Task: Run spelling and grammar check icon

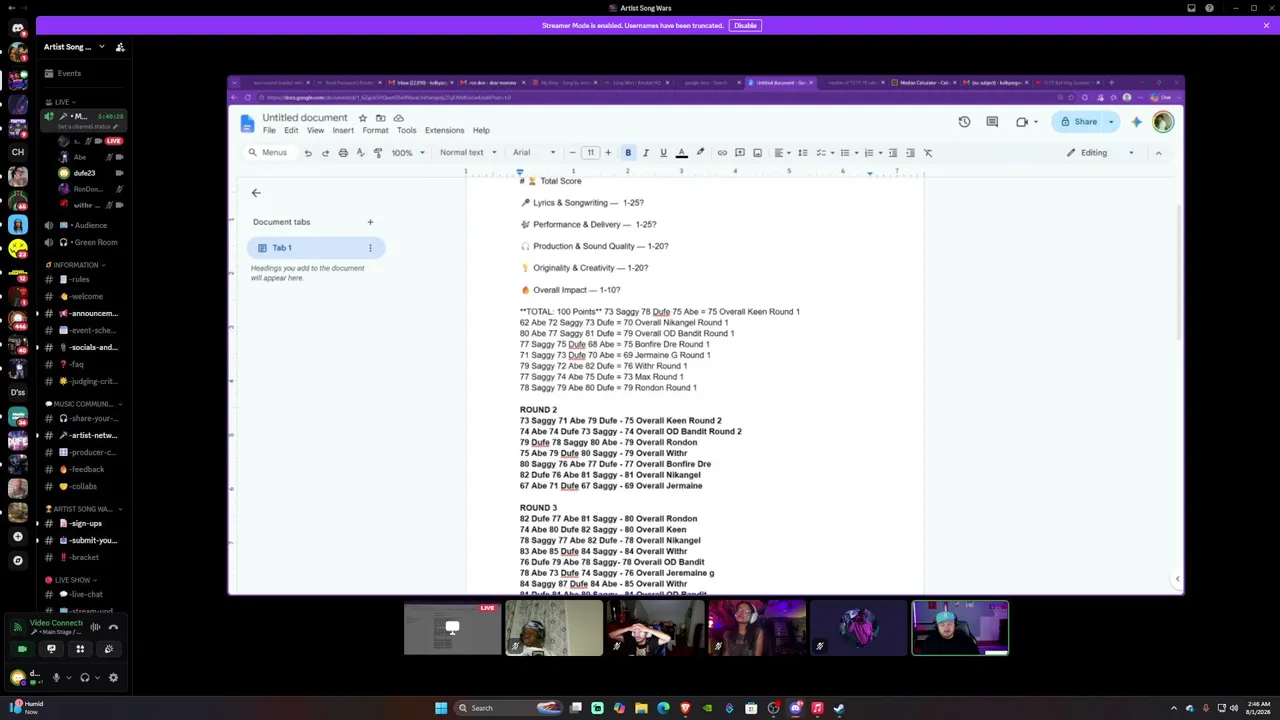Action: [x=360, y=153]
